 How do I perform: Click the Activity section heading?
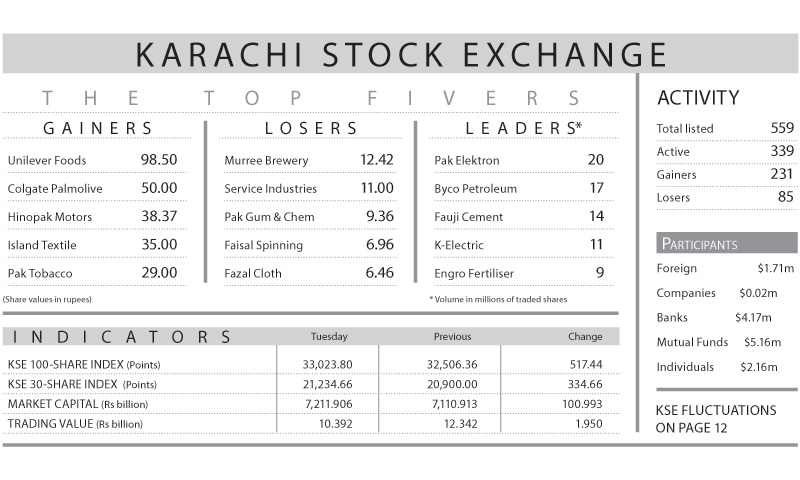pos(698,98)
